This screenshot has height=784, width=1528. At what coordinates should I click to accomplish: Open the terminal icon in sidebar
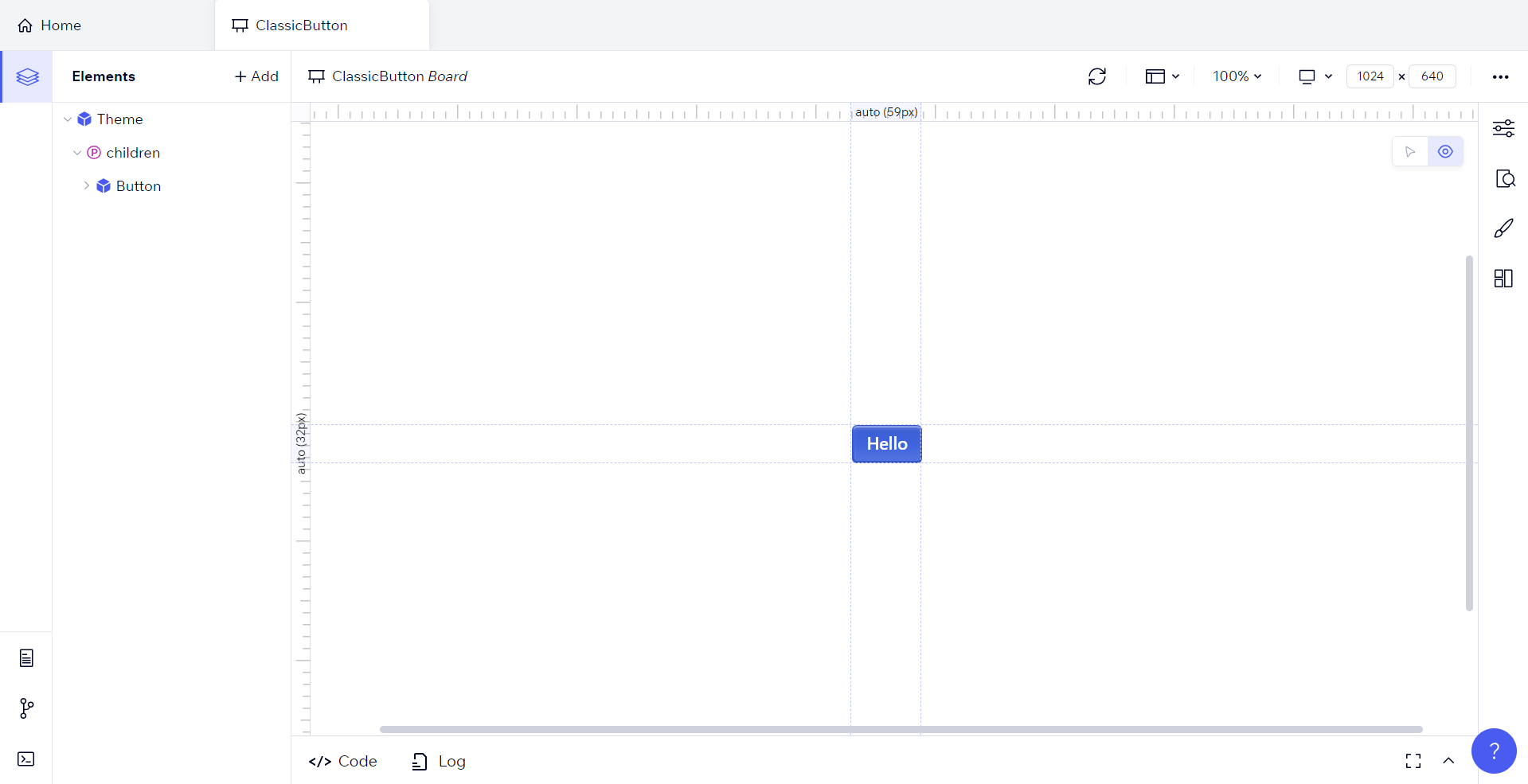tap(26, 759)
